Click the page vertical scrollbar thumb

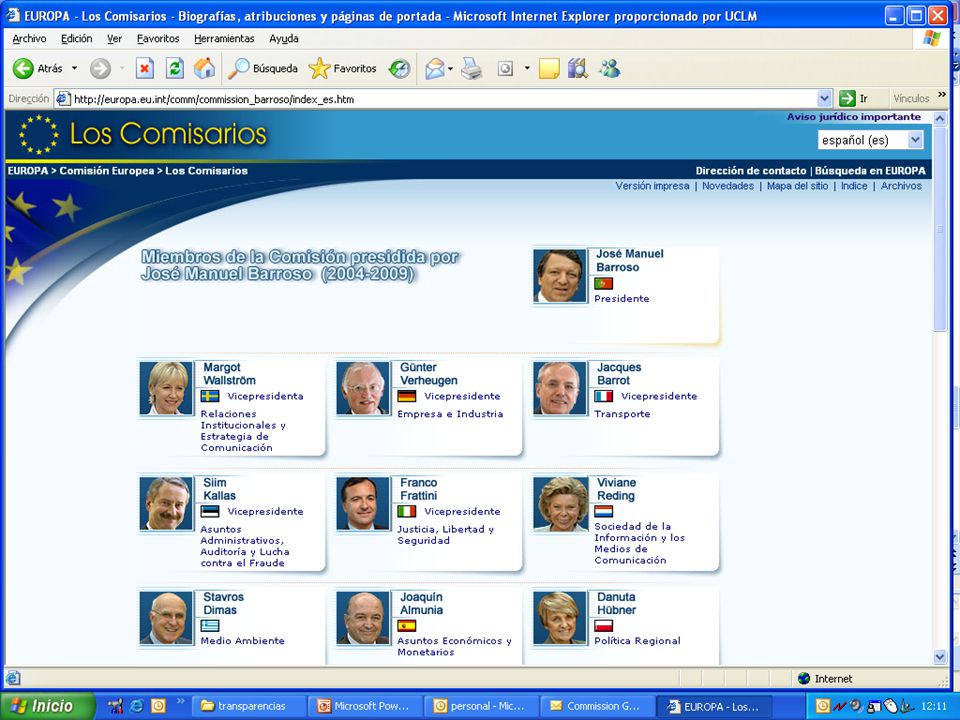(x=940, y=228)
